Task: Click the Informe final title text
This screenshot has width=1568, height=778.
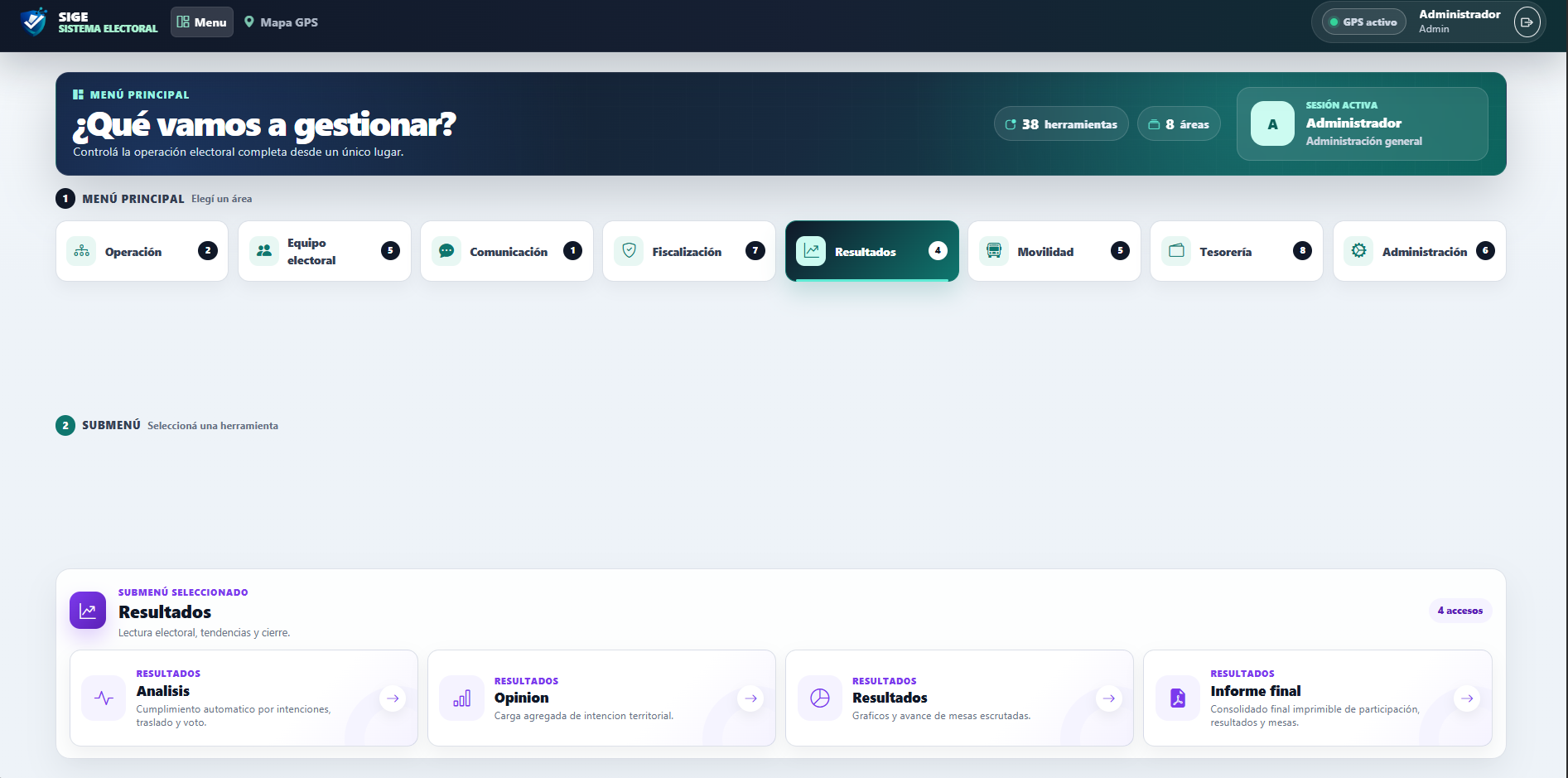Action: click(1255, 691)
